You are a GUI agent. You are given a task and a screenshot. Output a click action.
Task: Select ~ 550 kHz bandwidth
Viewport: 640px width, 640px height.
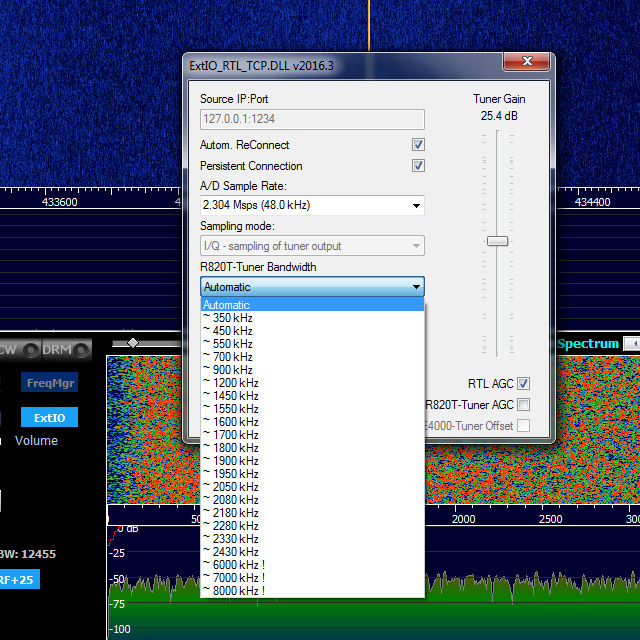312,344
